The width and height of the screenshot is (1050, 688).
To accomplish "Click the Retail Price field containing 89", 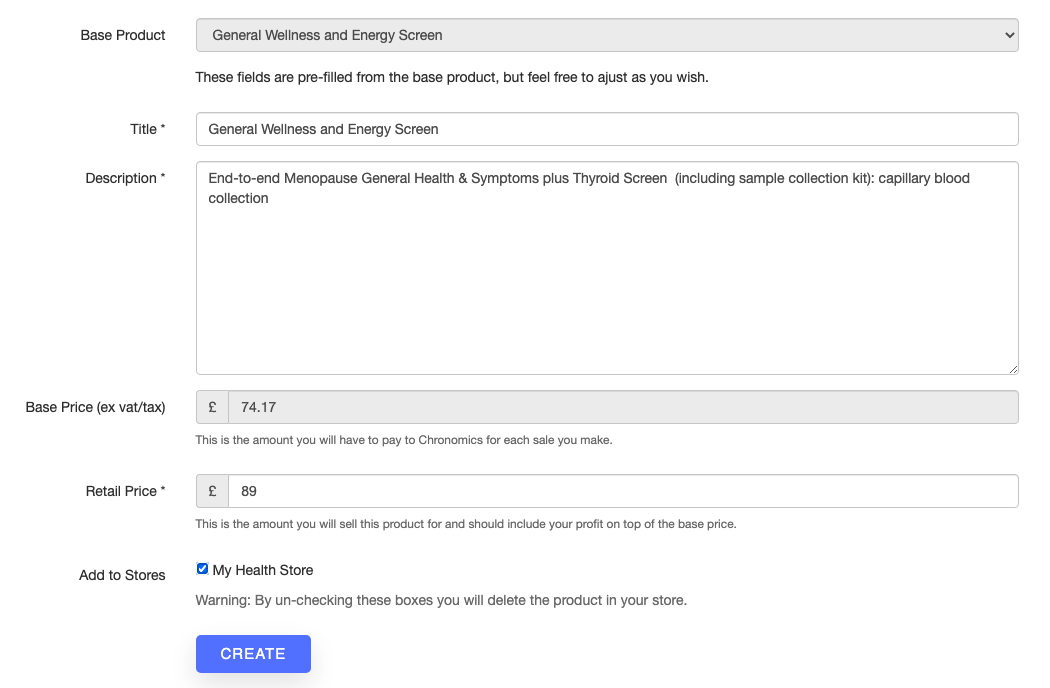I will [x=623, y=491].
